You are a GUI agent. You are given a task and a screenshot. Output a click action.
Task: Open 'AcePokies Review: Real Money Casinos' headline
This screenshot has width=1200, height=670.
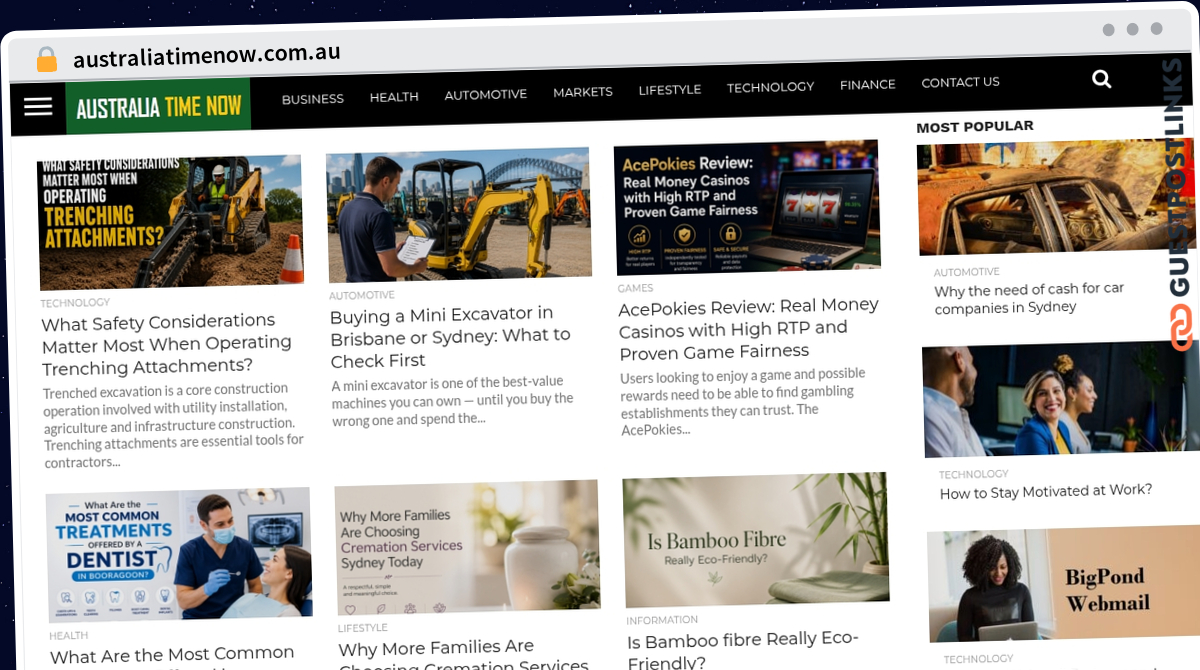(x=749, y=329)
